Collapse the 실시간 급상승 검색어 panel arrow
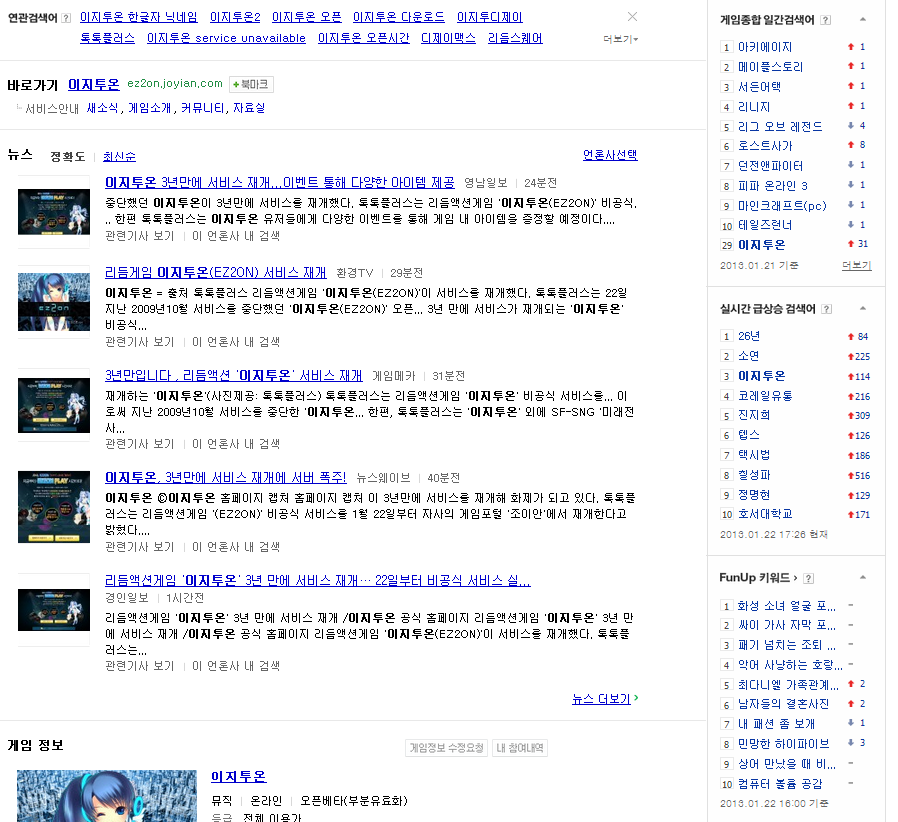The height and width of the screenshot is (822, 898). coord(862,309)
